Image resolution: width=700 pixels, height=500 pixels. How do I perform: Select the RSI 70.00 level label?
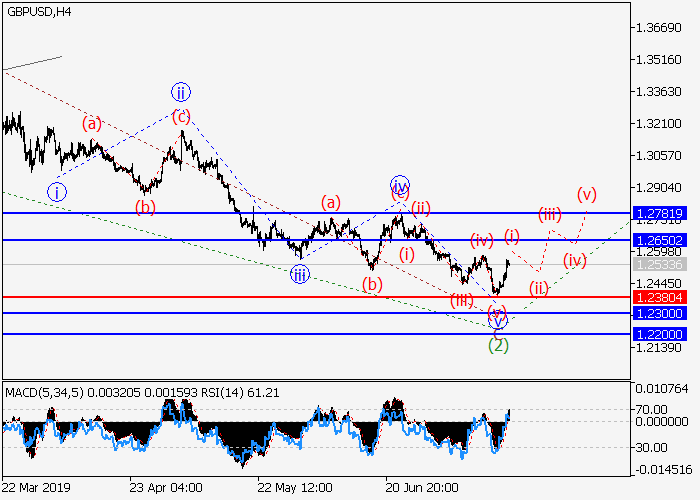655,409
